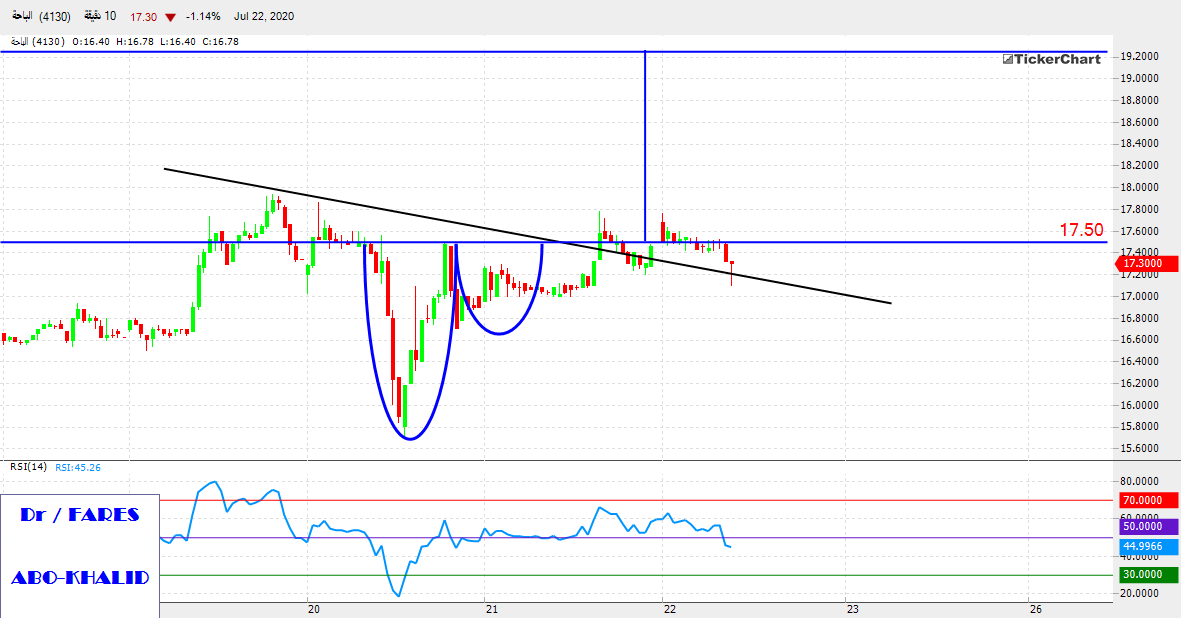Click the H:16.78 high value
Viewport: 1181px width, 618px height.
click(135, 41)
